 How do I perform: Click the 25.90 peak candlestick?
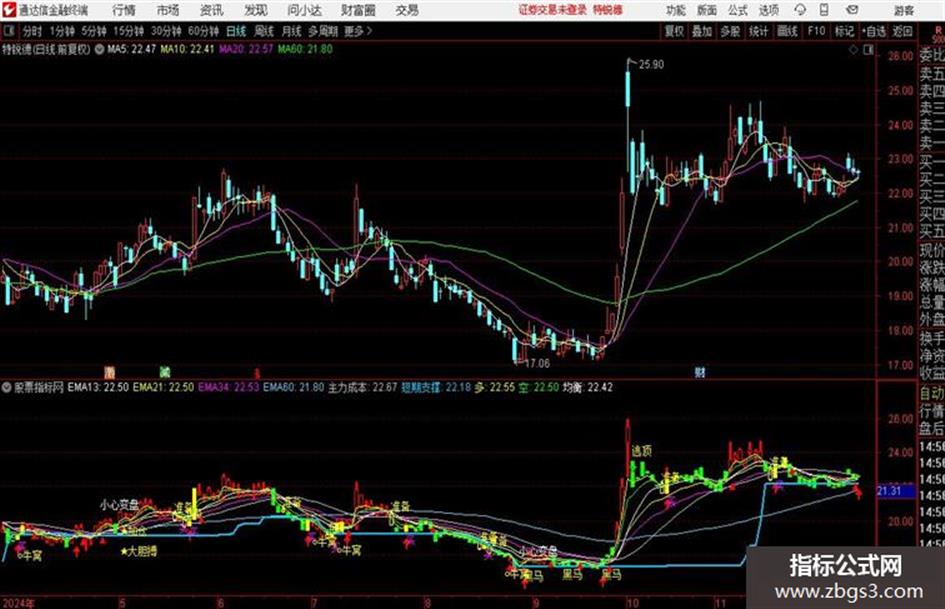(x=628, y=88)
